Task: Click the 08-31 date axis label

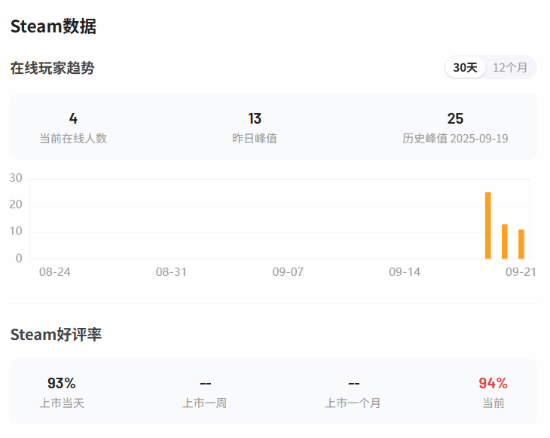Action: pos(171,272)
